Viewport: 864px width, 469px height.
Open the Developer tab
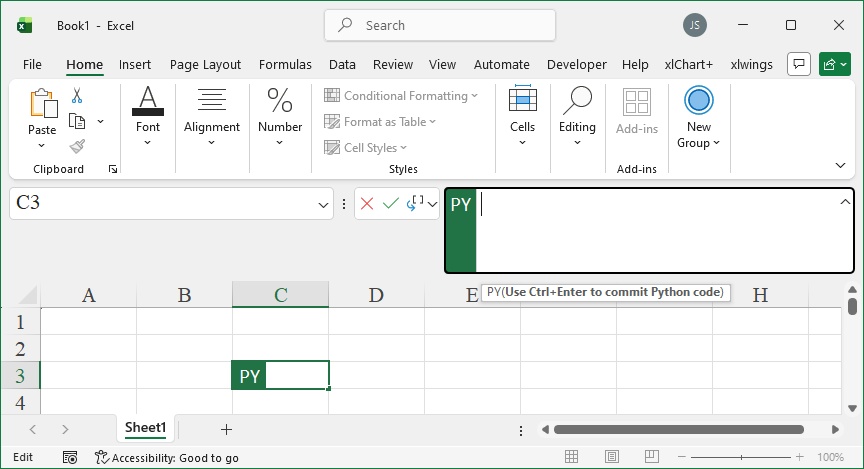pyautogui.click(x=576, y=64)
